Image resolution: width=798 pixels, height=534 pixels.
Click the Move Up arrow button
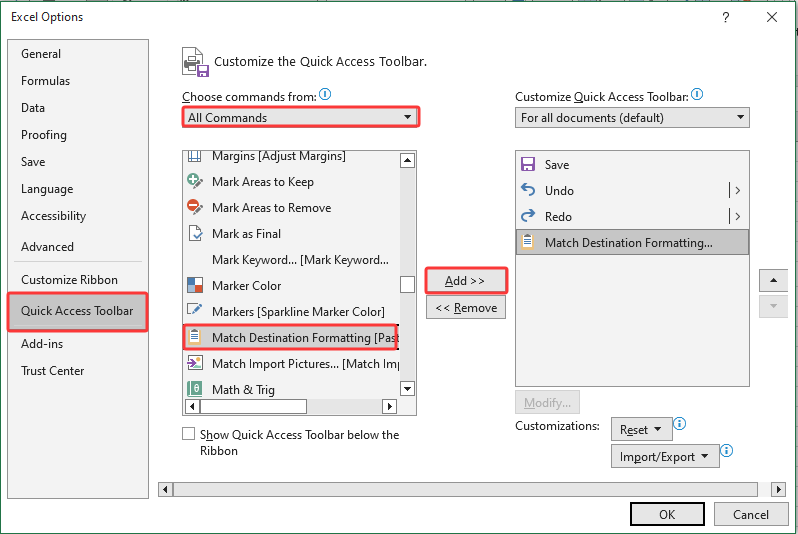coord(773,281)
